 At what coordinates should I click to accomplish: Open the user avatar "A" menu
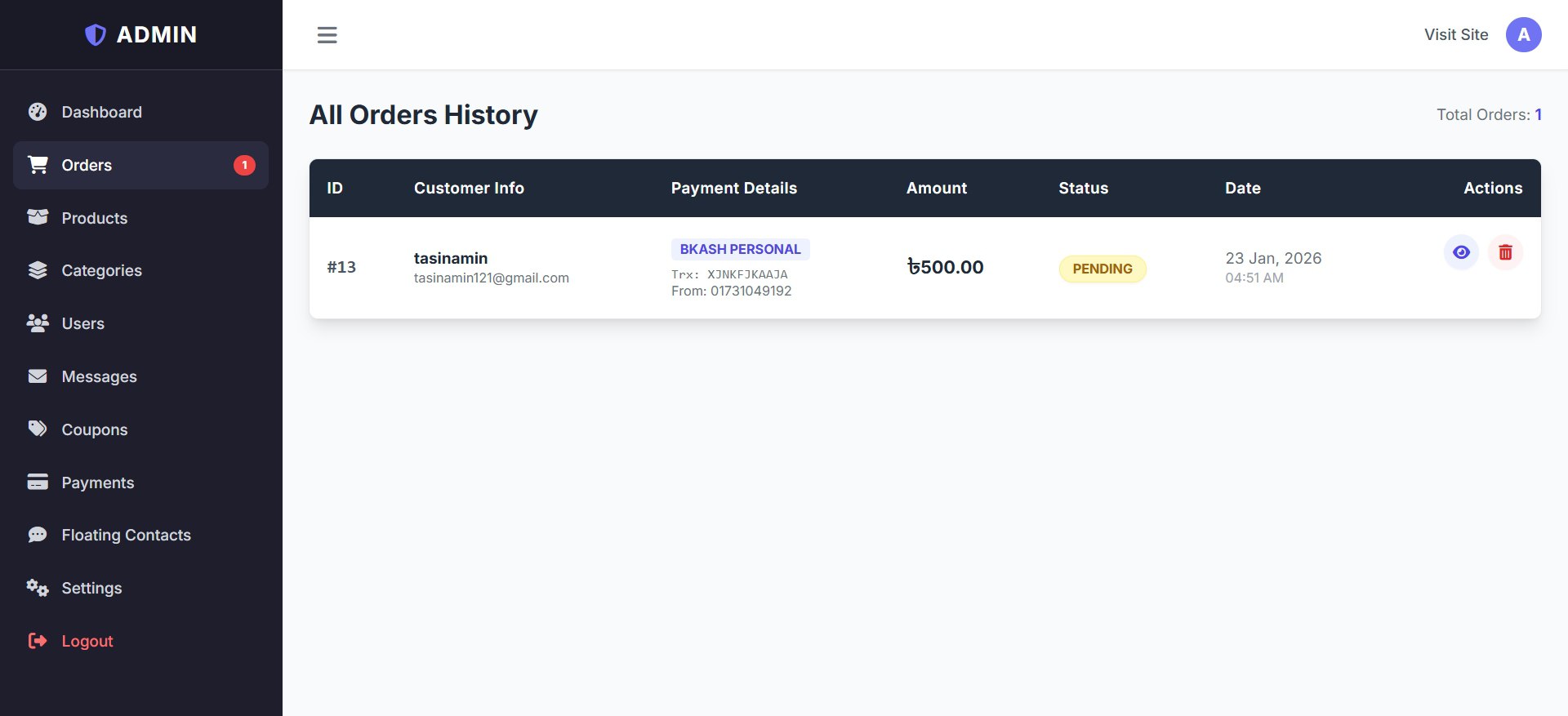1523,35
